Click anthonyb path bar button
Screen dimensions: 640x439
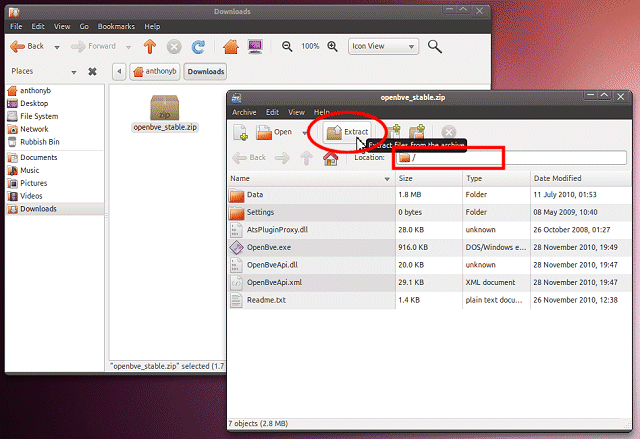pos(155,71)
